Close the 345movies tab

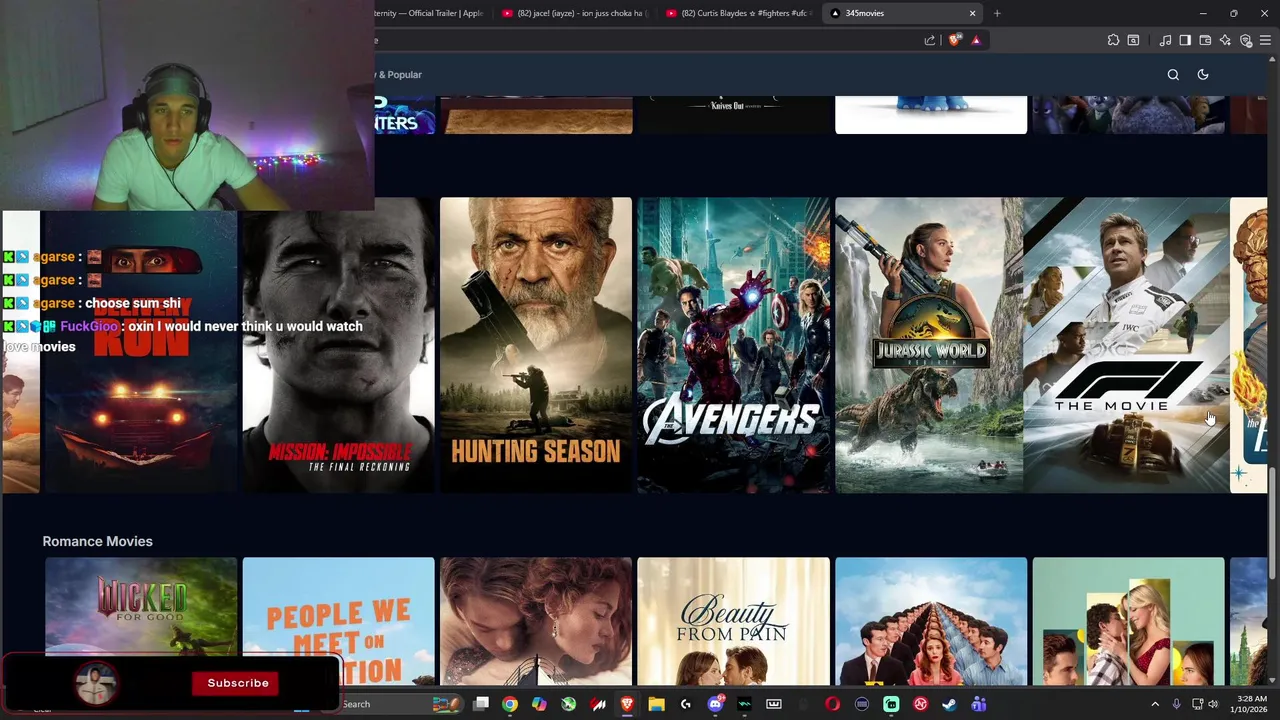(972, 13)
